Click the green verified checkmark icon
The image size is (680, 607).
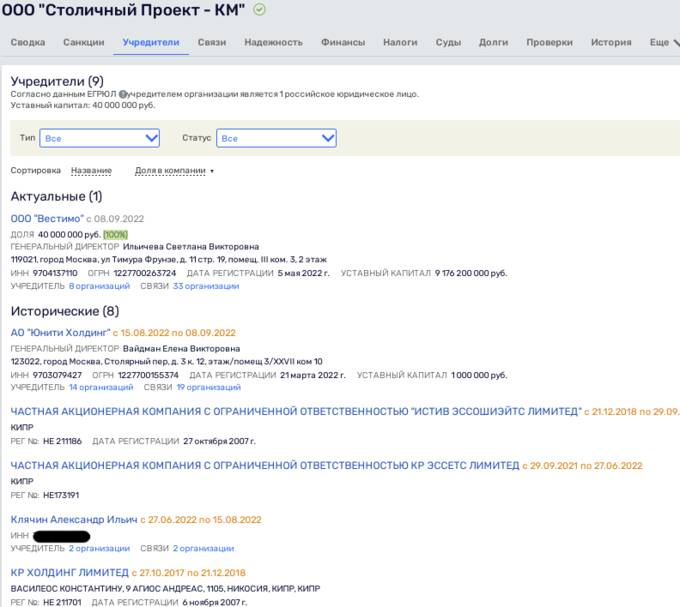pos(260,10)
